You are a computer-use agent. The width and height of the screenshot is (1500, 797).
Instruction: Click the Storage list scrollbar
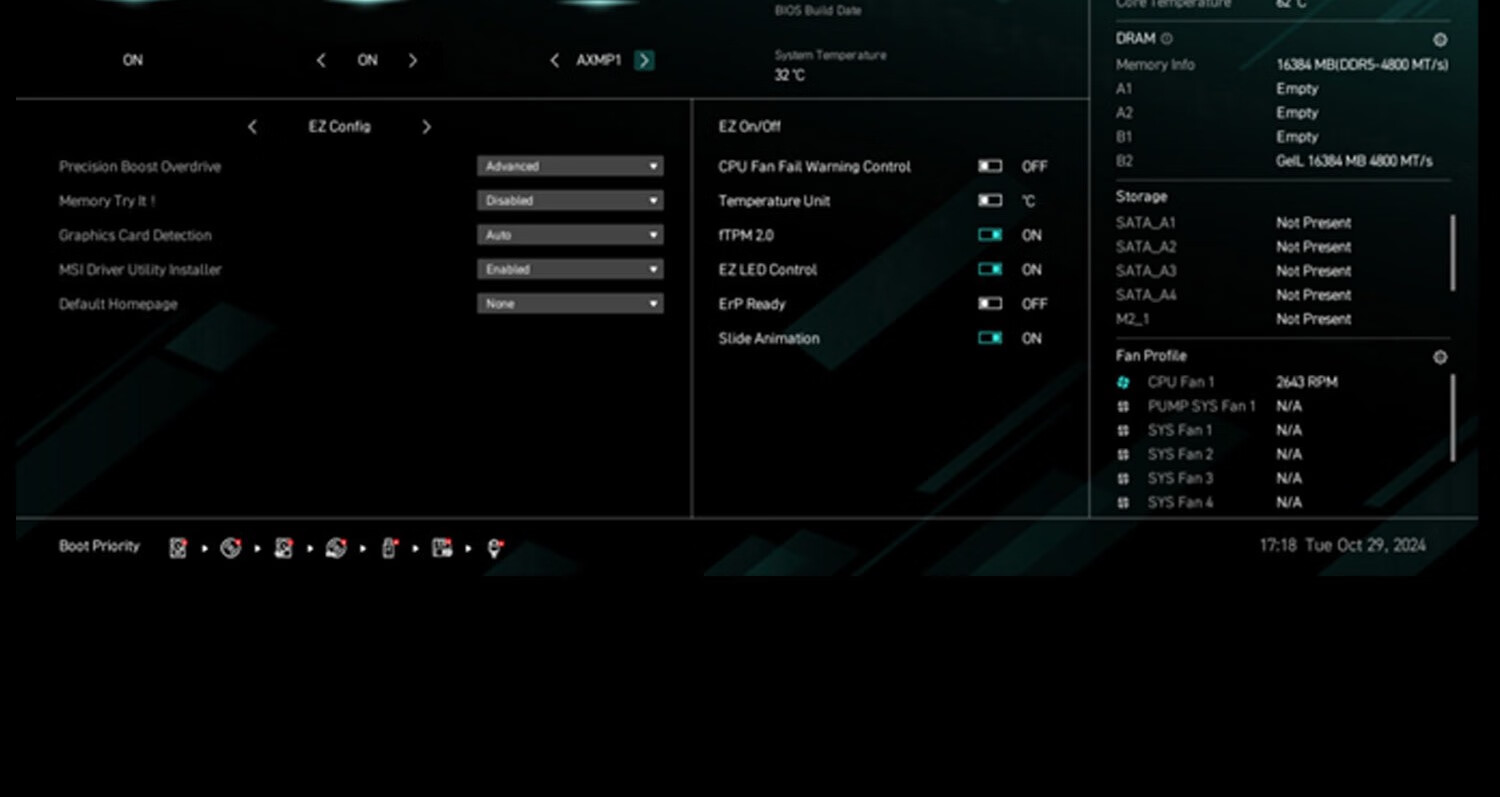pyautogui.click(x=1453, y=253)
